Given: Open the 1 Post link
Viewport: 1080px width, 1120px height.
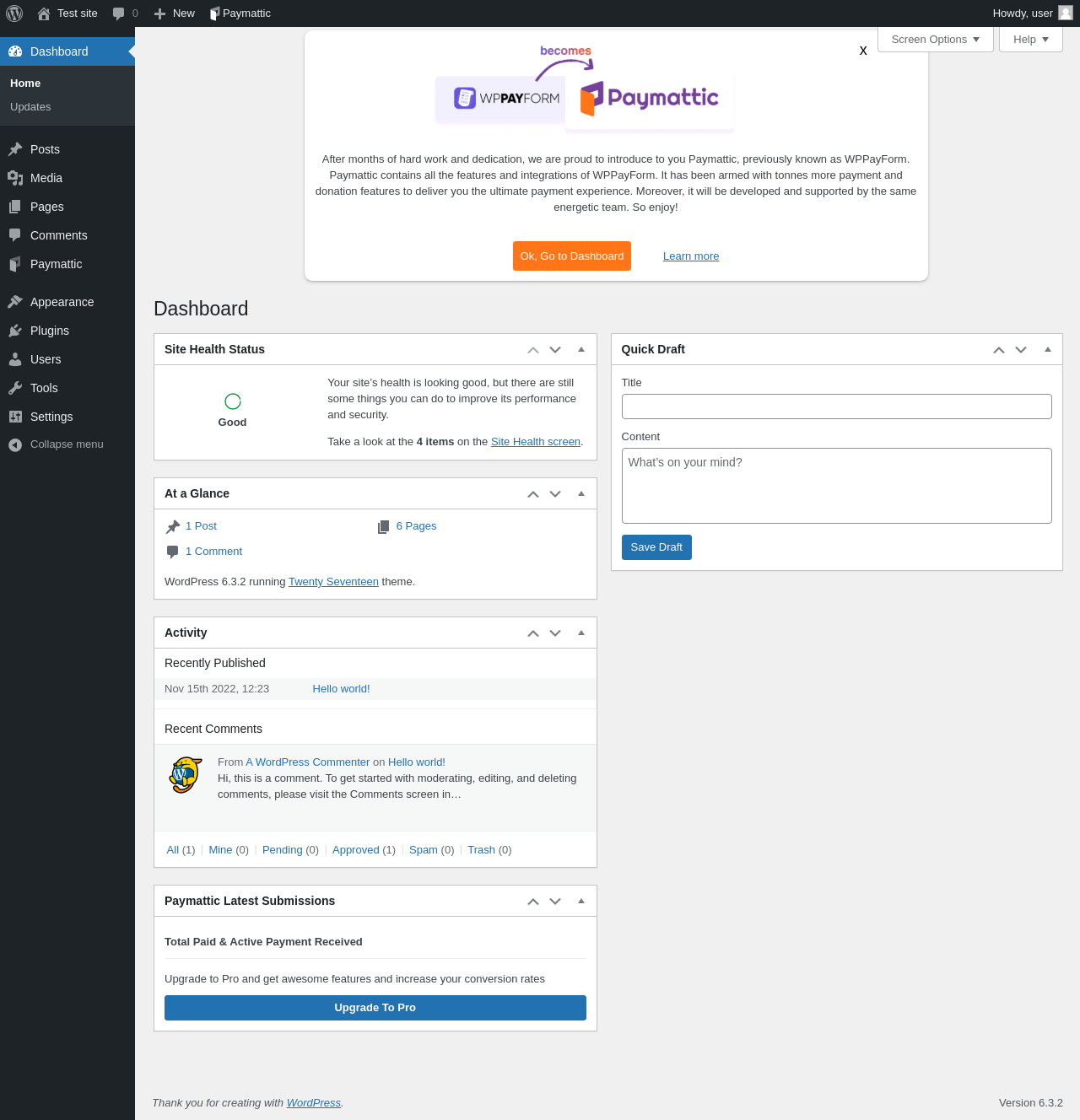Looking at the screenshot, I should click(201, 526).
